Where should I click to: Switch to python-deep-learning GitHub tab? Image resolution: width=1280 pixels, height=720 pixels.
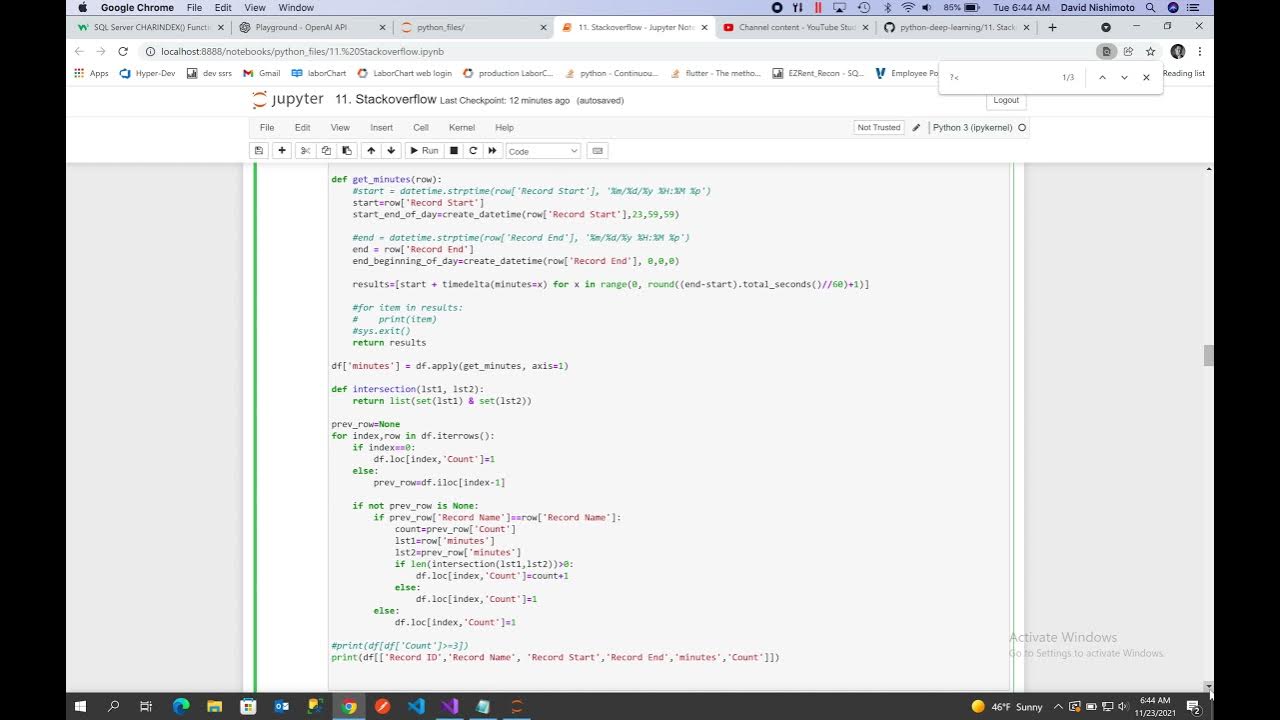(x=955, y=27)
